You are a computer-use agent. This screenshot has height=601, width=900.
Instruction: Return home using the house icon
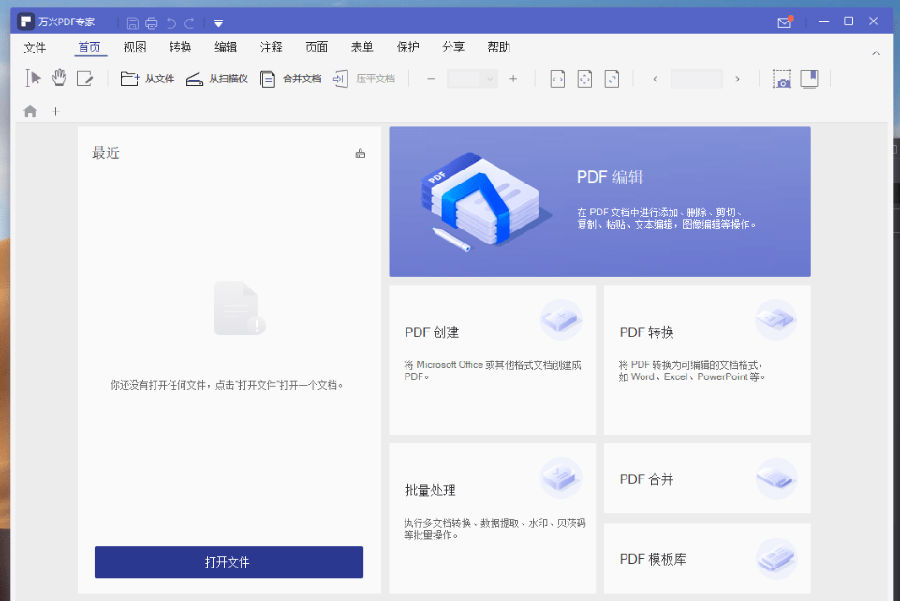tap(30, 111)
